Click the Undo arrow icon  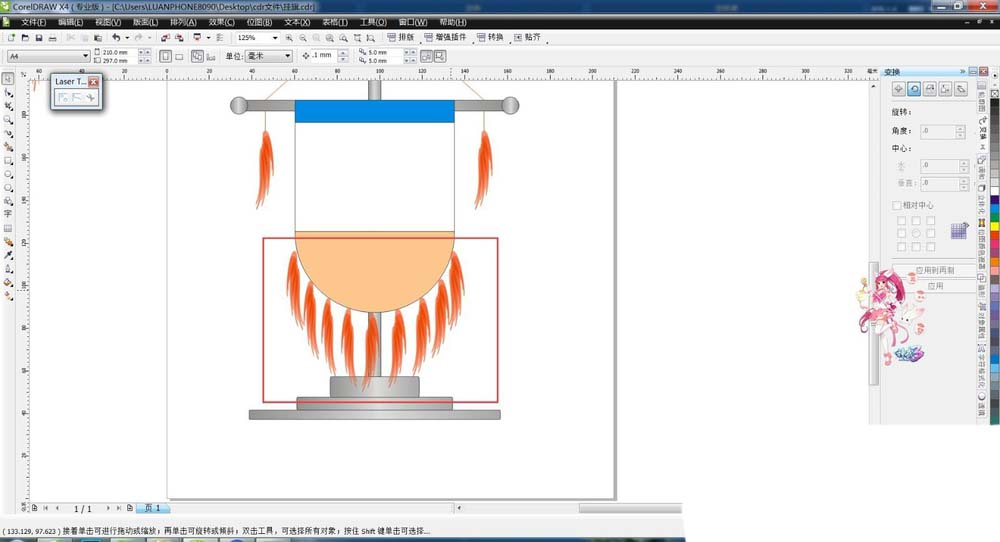[115, 38]
